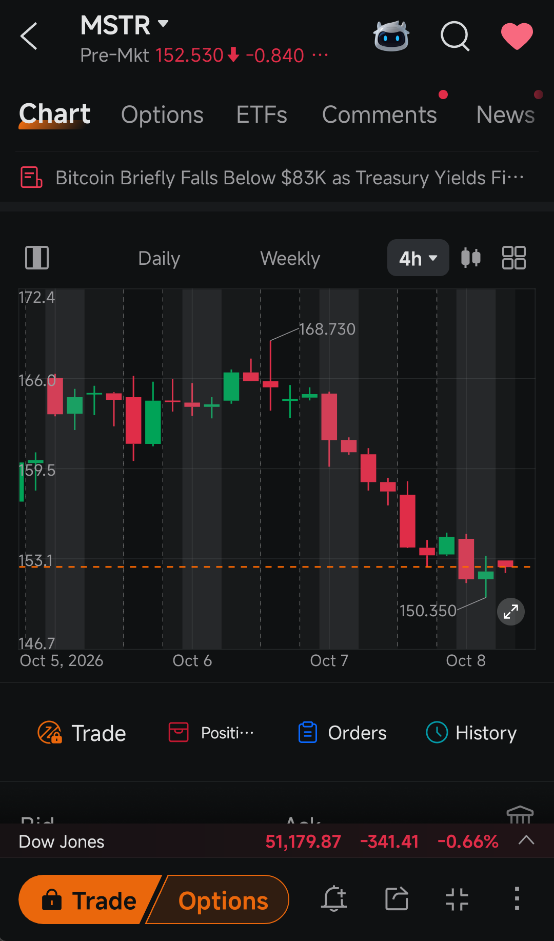Open Bitcoin Briefly Falls Below $83K headline

(x=290, y=178)
